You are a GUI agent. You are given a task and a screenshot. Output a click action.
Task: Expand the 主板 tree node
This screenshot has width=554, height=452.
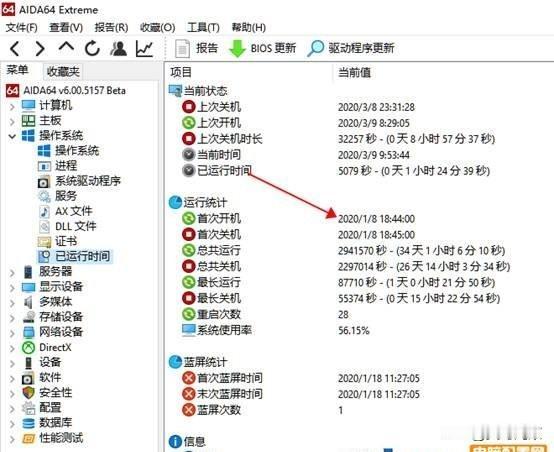(12, 121)
